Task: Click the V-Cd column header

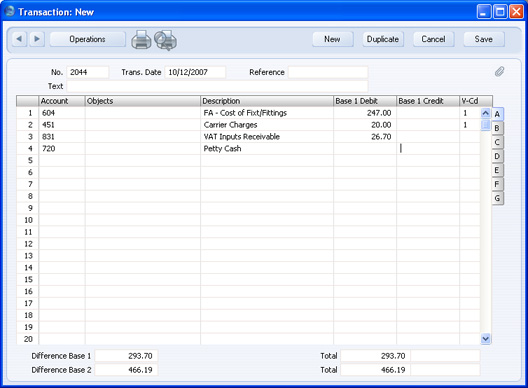Action: tap(476, 101)
